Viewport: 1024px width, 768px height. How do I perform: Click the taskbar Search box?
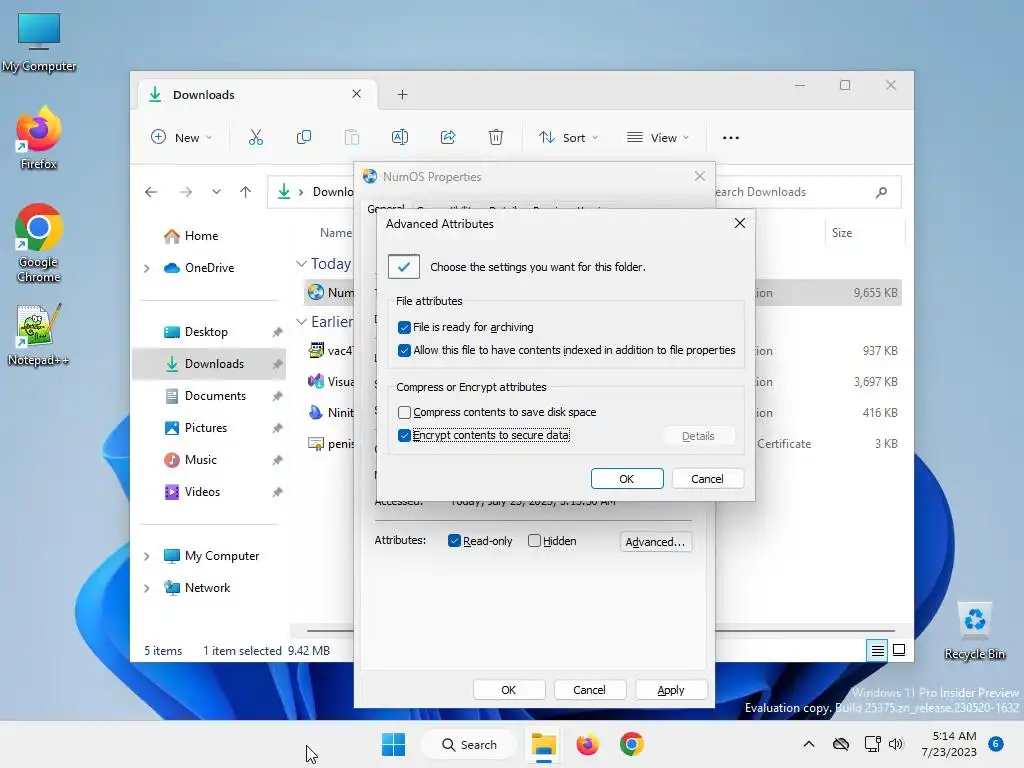[469, 744]
